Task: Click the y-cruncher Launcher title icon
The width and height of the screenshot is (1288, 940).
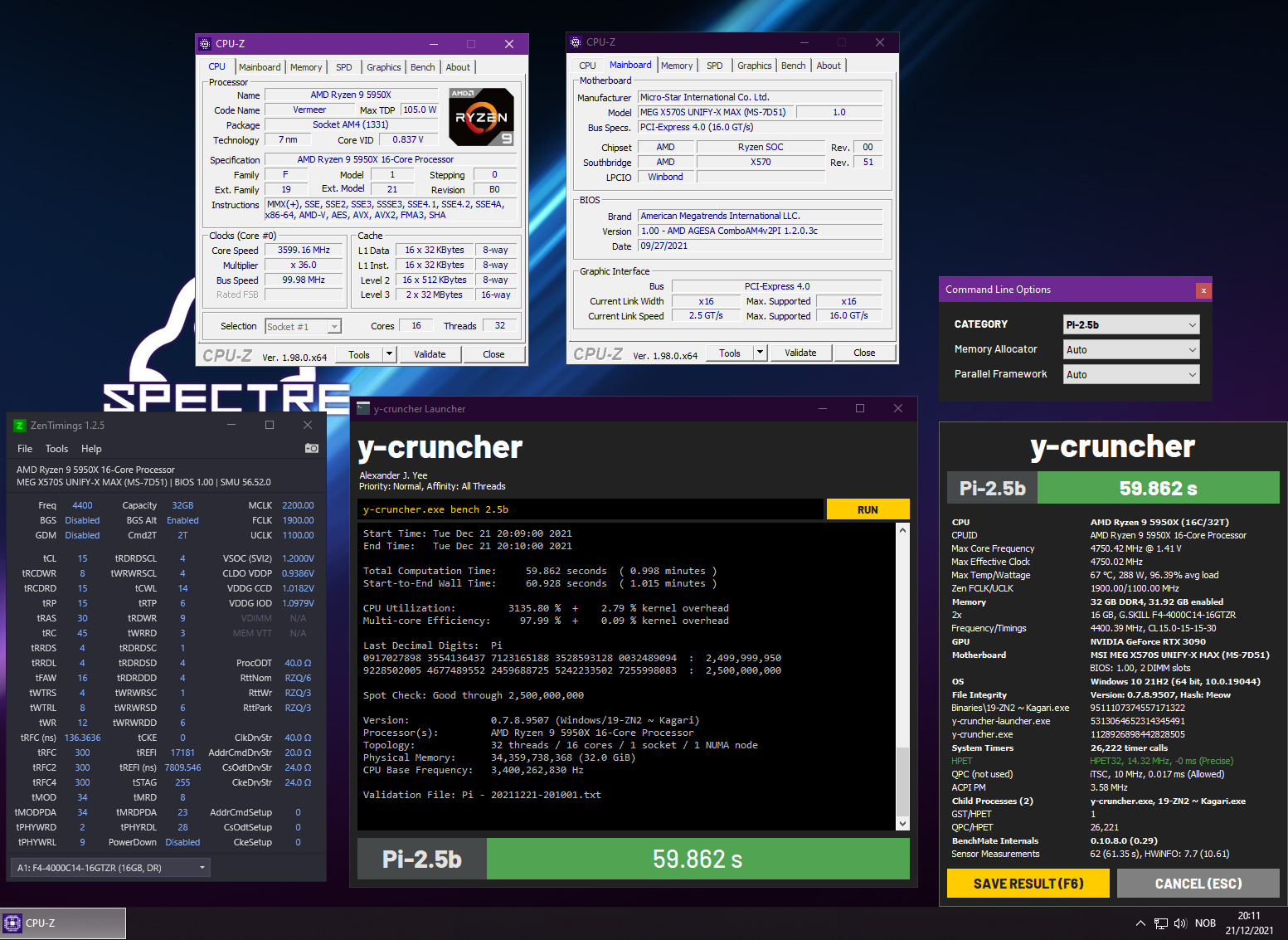Action: click(363, 408)
